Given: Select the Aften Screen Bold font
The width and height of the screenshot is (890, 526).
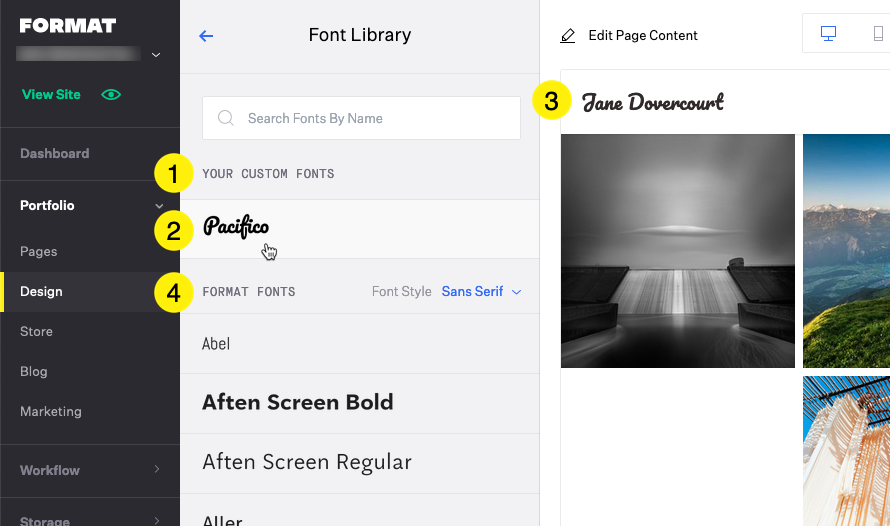Looking at the screenshot, I should pyautogui.click(x=360, y=403).
